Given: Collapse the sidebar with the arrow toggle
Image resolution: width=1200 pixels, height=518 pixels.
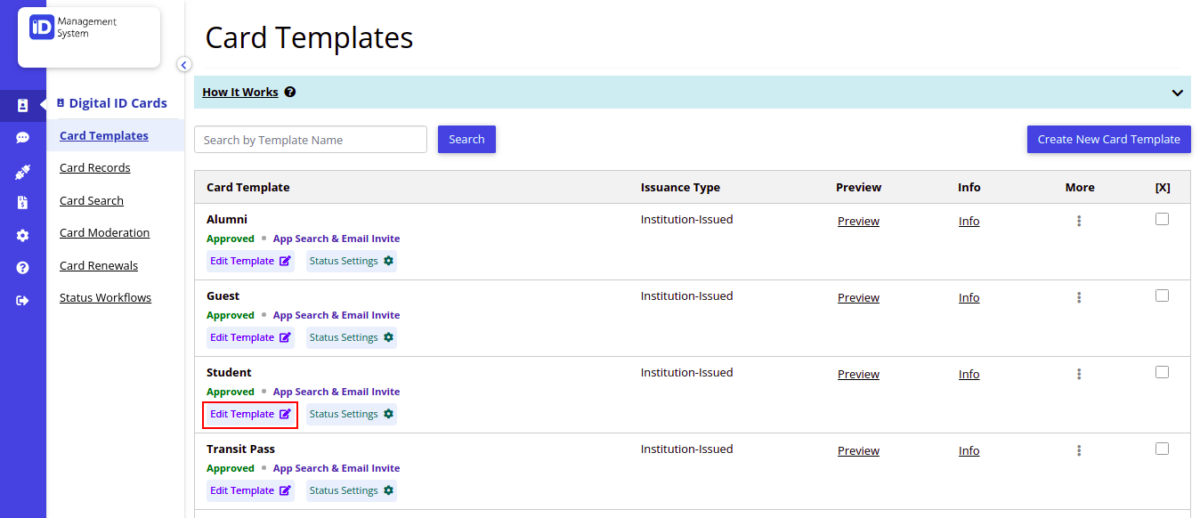Looking at the screenshot, I should 184,65.
